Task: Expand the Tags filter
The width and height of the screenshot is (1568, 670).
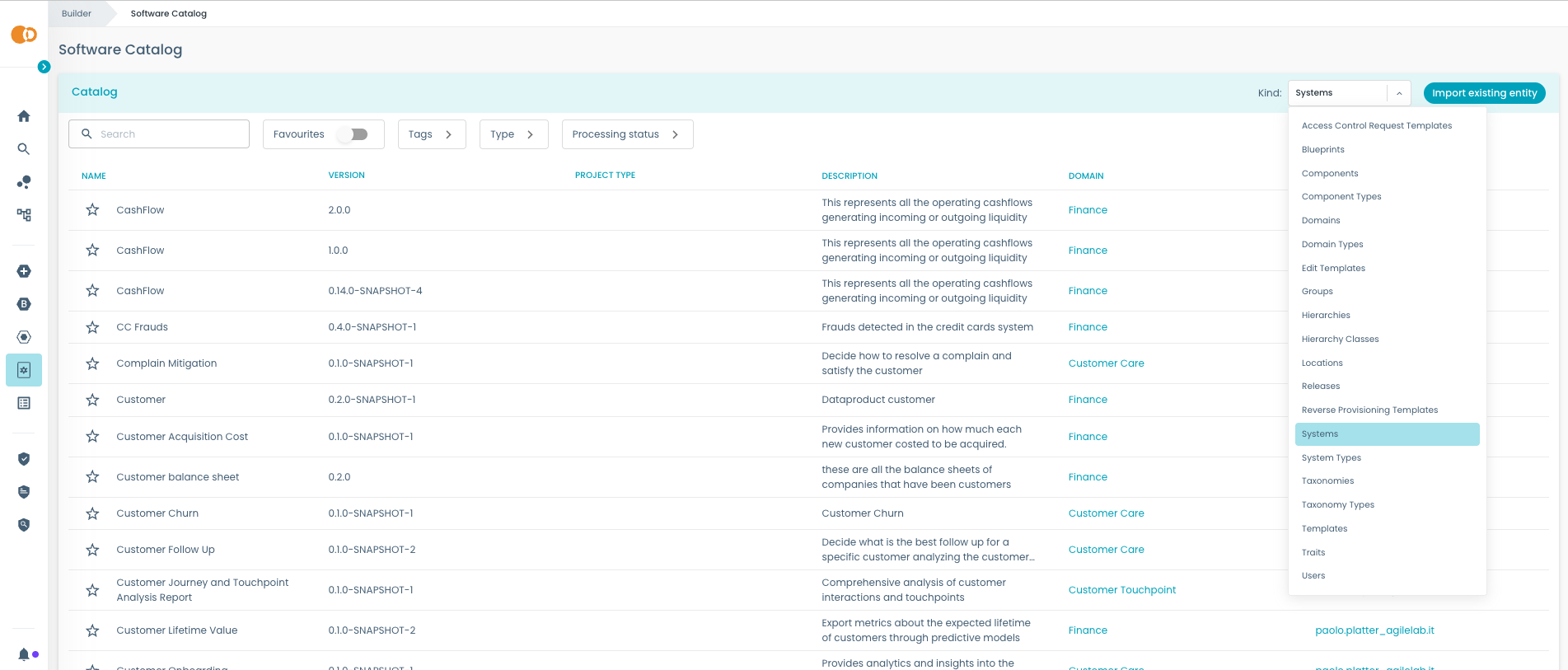Action: click(x=432, y=134)
